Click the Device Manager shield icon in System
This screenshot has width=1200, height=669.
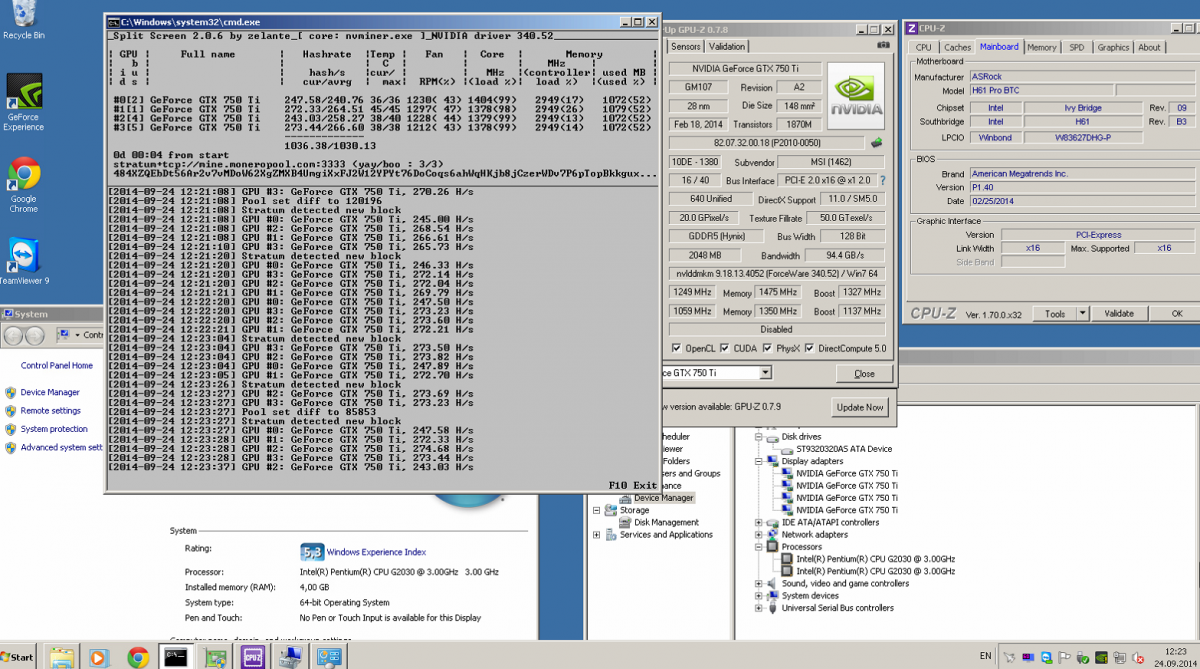click(x=10, y=393)
